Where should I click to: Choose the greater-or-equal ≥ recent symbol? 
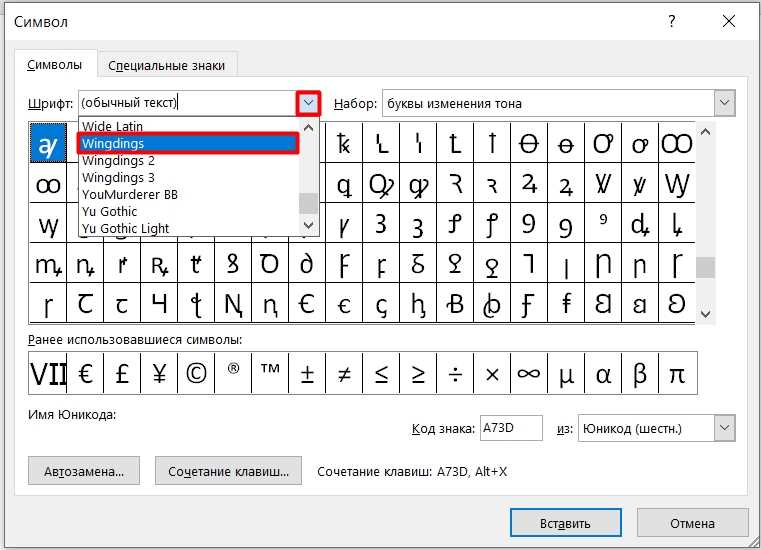point(418,373)
